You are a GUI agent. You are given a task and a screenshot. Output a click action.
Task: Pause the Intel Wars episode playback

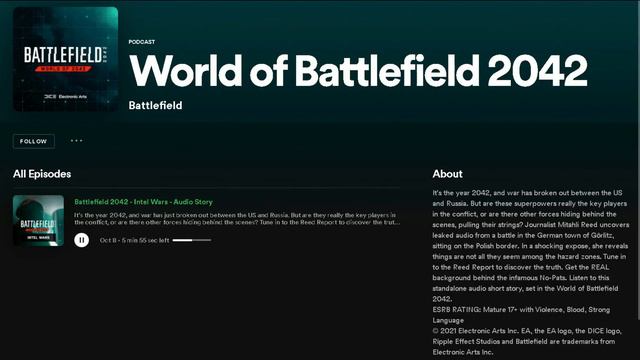82,240
